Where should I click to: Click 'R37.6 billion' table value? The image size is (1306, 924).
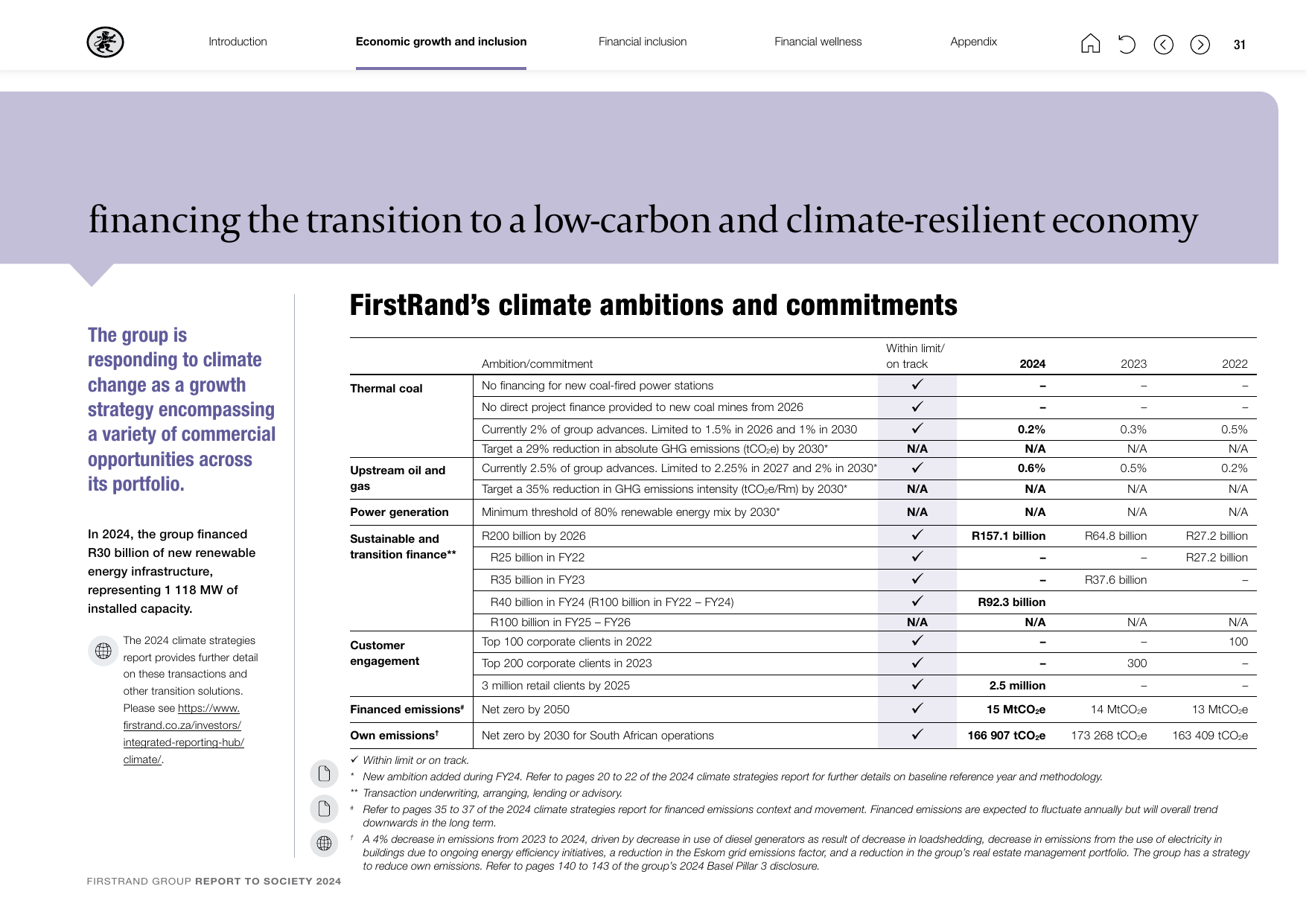[1115, 580]
